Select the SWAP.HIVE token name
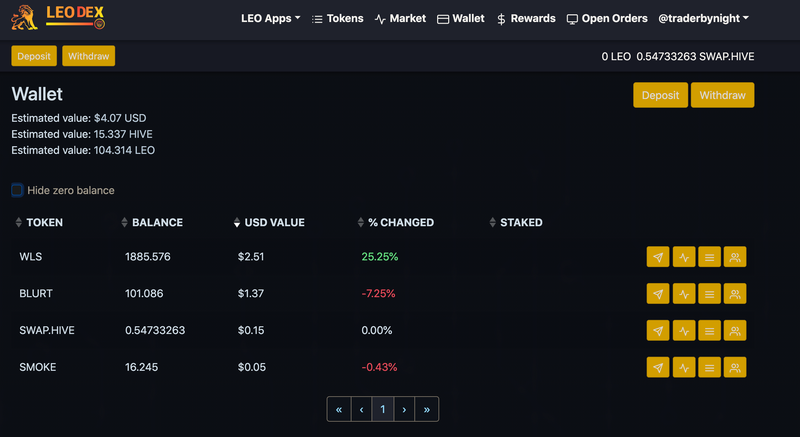Screen dimensions: 800x437 [x=47, y=330]
